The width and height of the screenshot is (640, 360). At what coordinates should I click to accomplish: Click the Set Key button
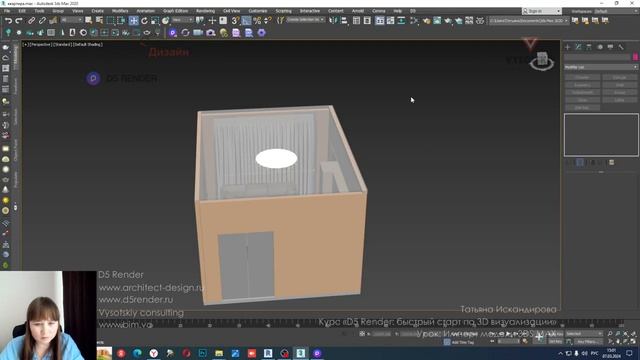[x=556, y=341]
